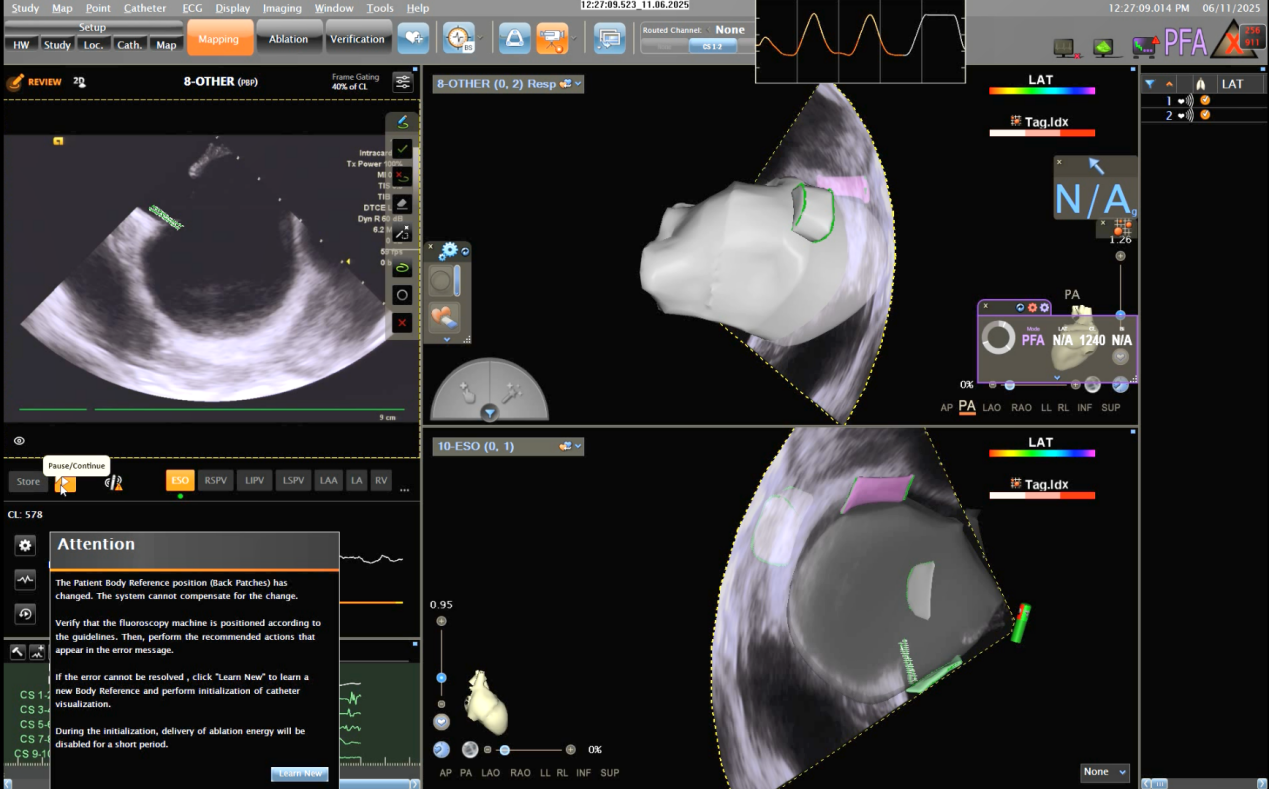Click the heart-plus icon in top toolbar
Screen dimensions: 1269x789
click(x=413, y=39)
